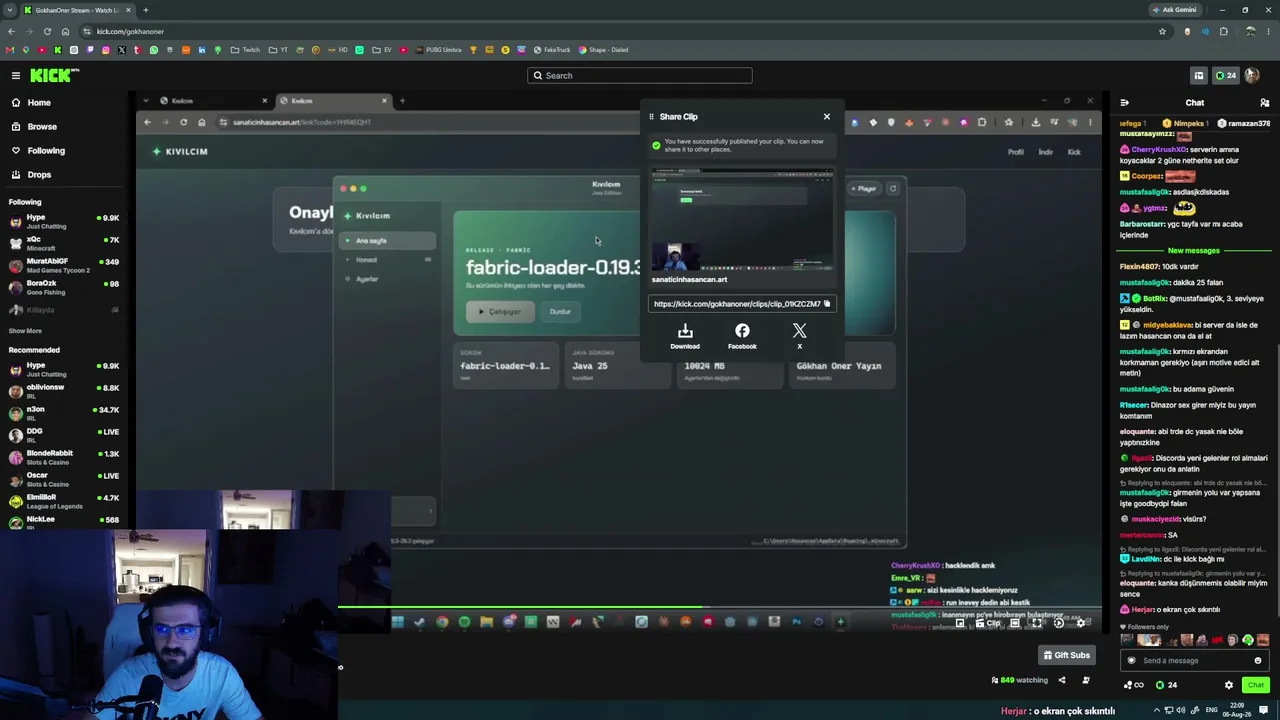The height and width of the screenshot is (720, 1280).
Task: Open BoraOzk channel in Following list
Action: pos(64,287)
